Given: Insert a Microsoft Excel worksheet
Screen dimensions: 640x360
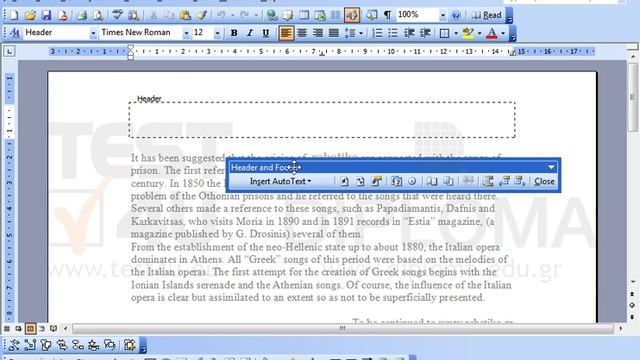Looking at the screenshot, I should (320, 16).
